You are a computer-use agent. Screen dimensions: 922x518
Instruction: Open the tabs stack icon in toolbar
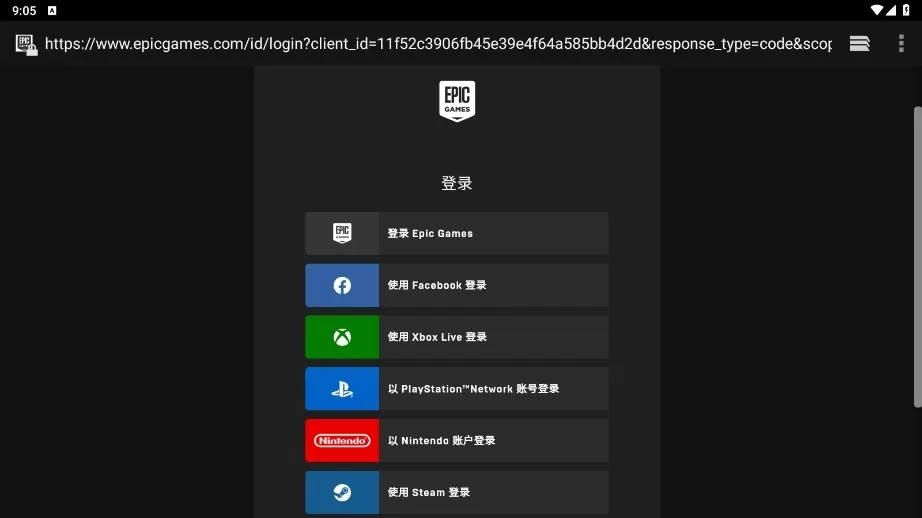860,44
